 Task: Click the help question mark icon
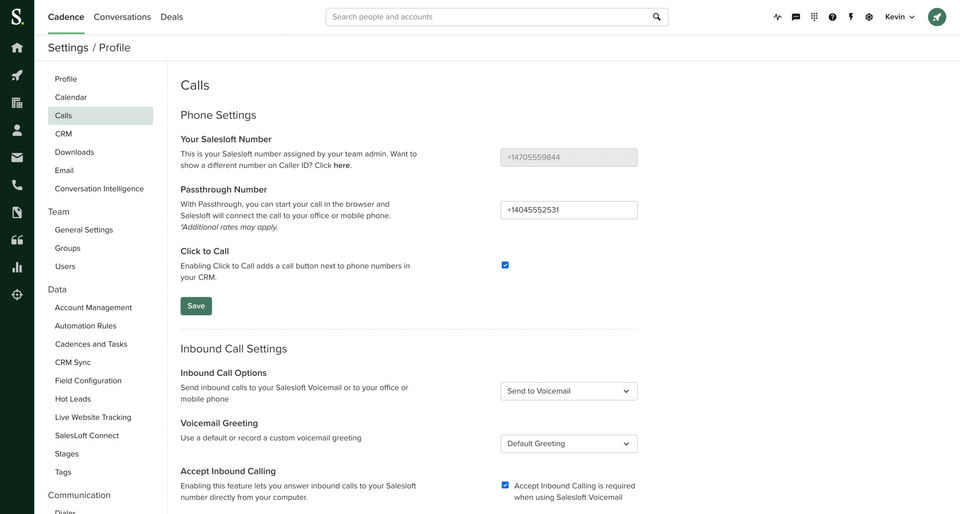832,17
